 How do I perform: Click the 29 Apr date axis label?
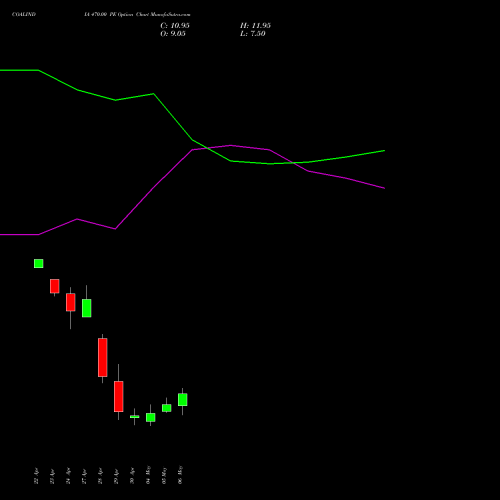pos(116,476)
